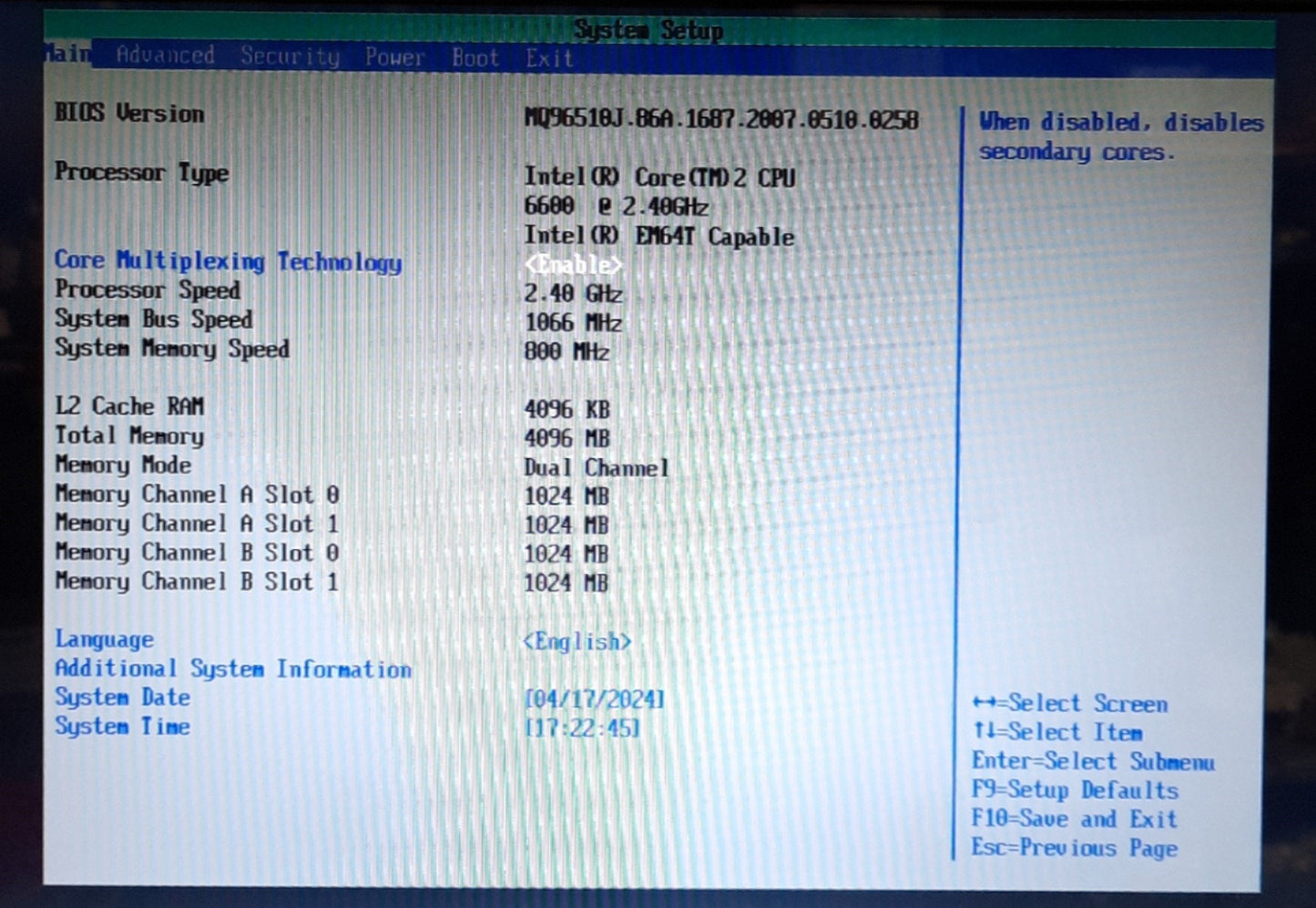Viewport: 1316px width, 908px height.
Task: Click the BIOS Version label
Action: click(129, 113)
